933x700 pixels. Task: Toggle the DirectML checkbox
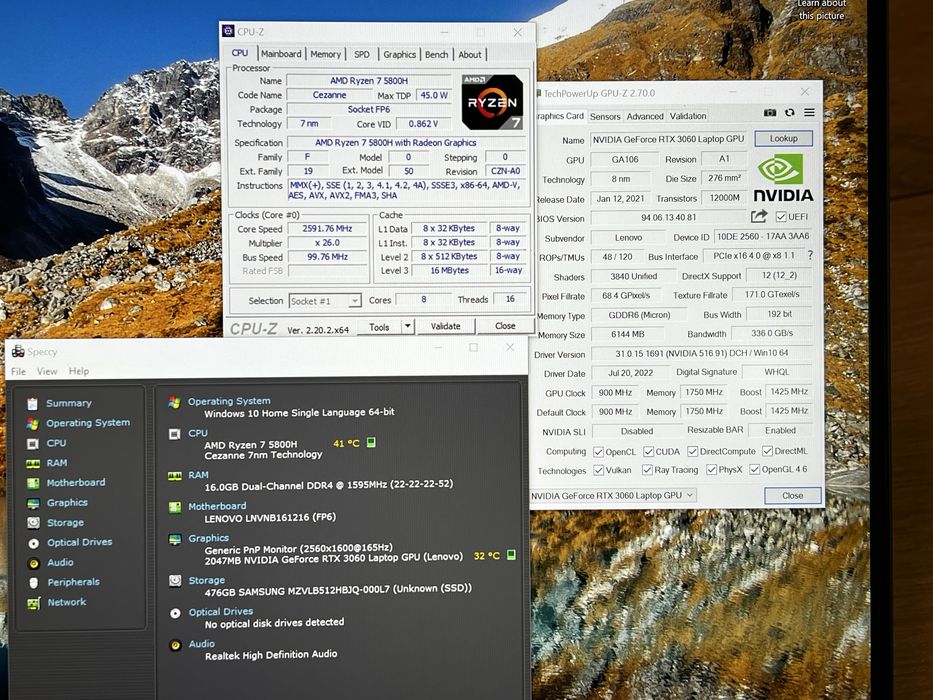pyautogui.click(x=768, y=451)
